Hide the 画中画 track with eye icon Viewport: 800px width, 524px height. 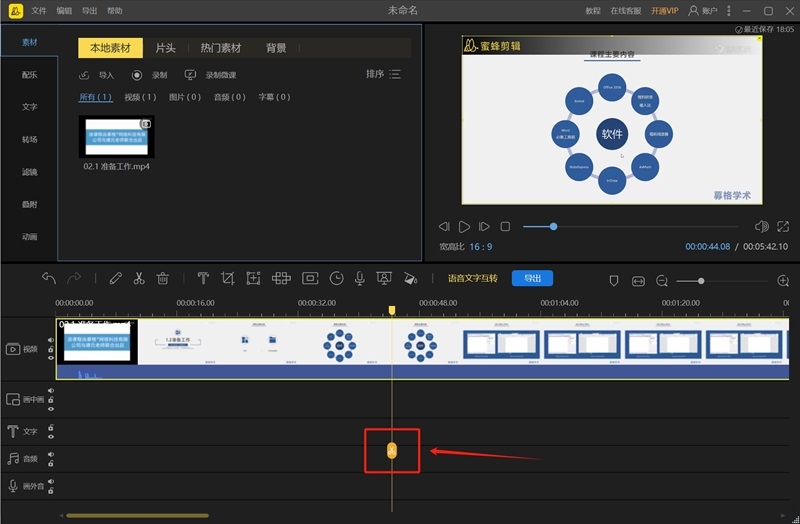(51, 407)
